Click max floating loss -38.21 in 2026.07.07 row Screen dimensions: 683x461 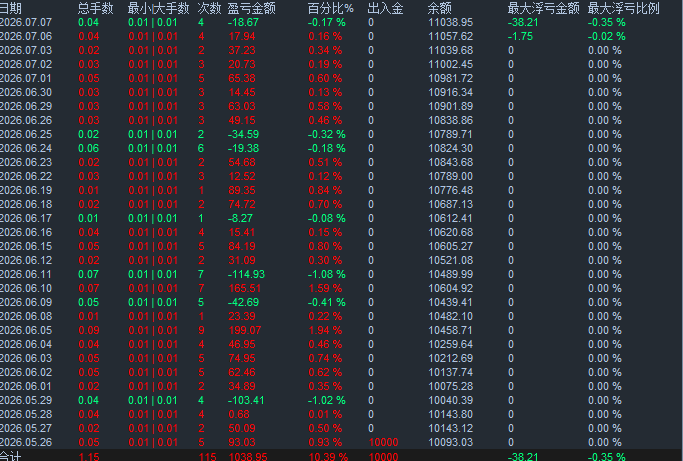point(523,22)
